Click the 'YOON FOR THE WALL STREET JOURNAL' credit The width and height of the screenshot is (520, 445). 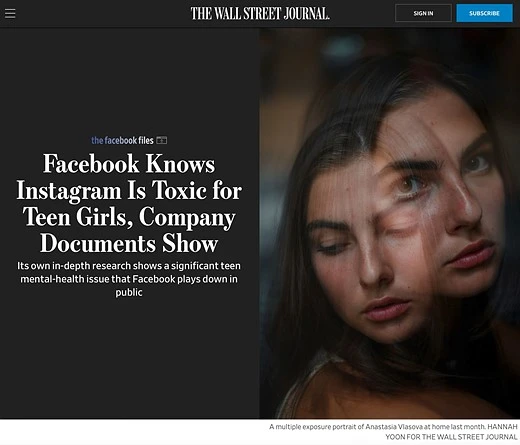452,437
